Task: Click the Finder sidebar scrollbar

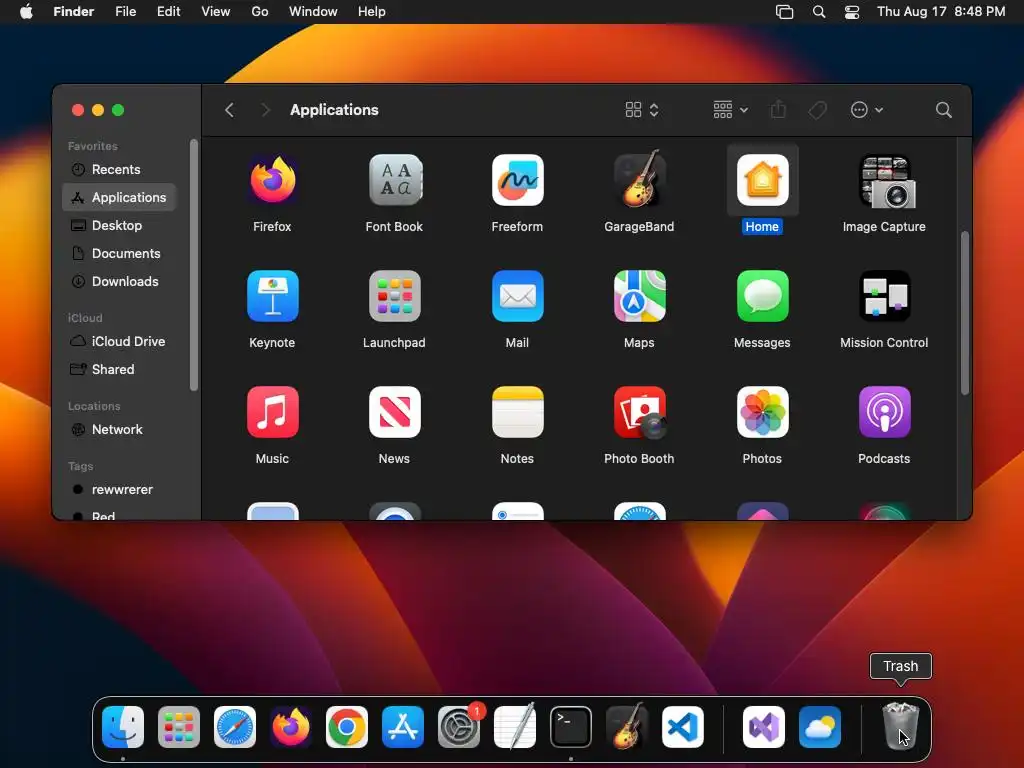Action: 193,265
